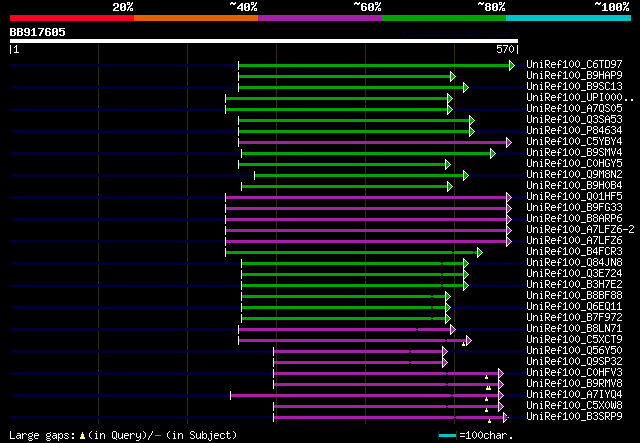Click the query end position 570

(505, 49)
